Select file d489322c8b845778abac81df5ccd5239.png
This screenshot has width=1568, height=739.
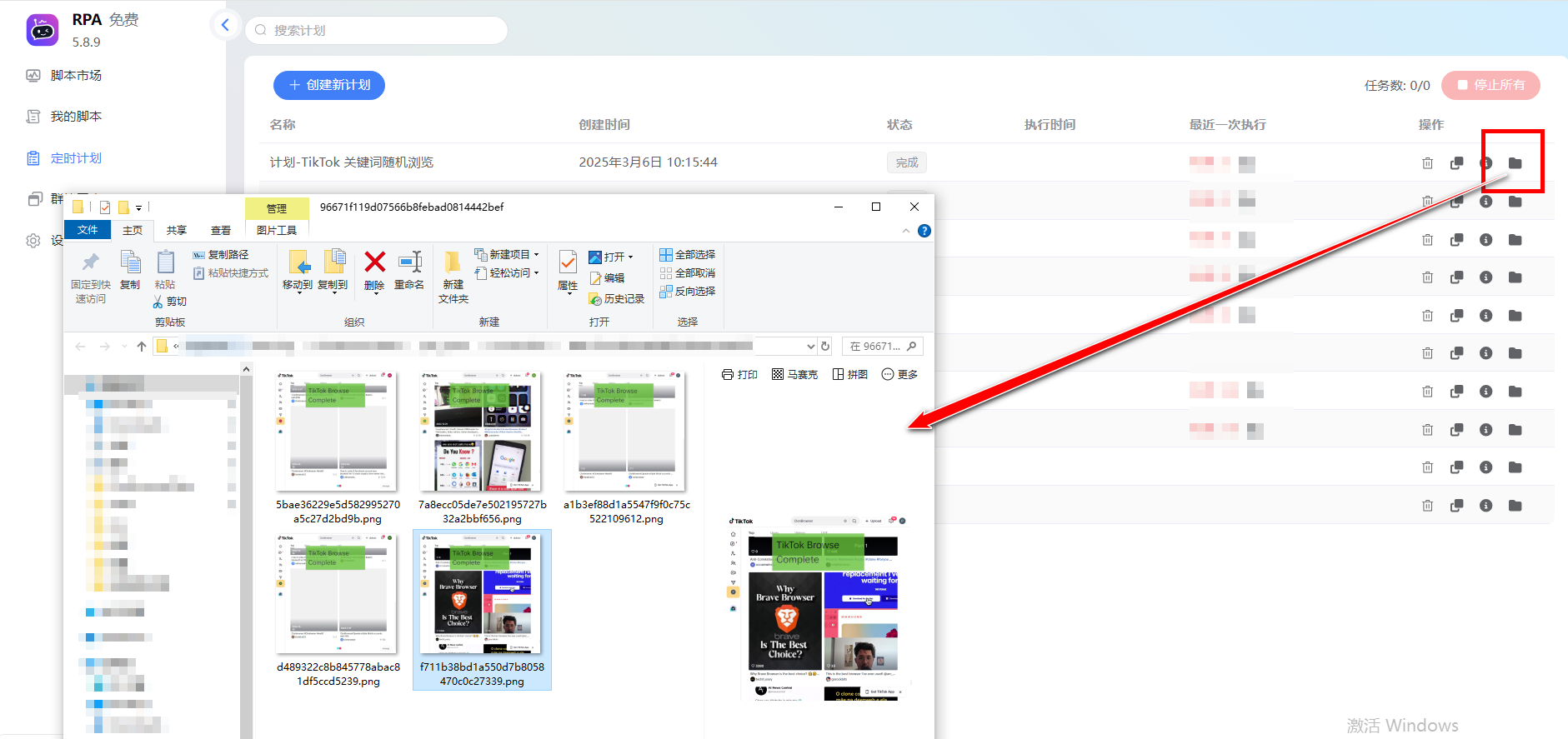pos(338,610)
